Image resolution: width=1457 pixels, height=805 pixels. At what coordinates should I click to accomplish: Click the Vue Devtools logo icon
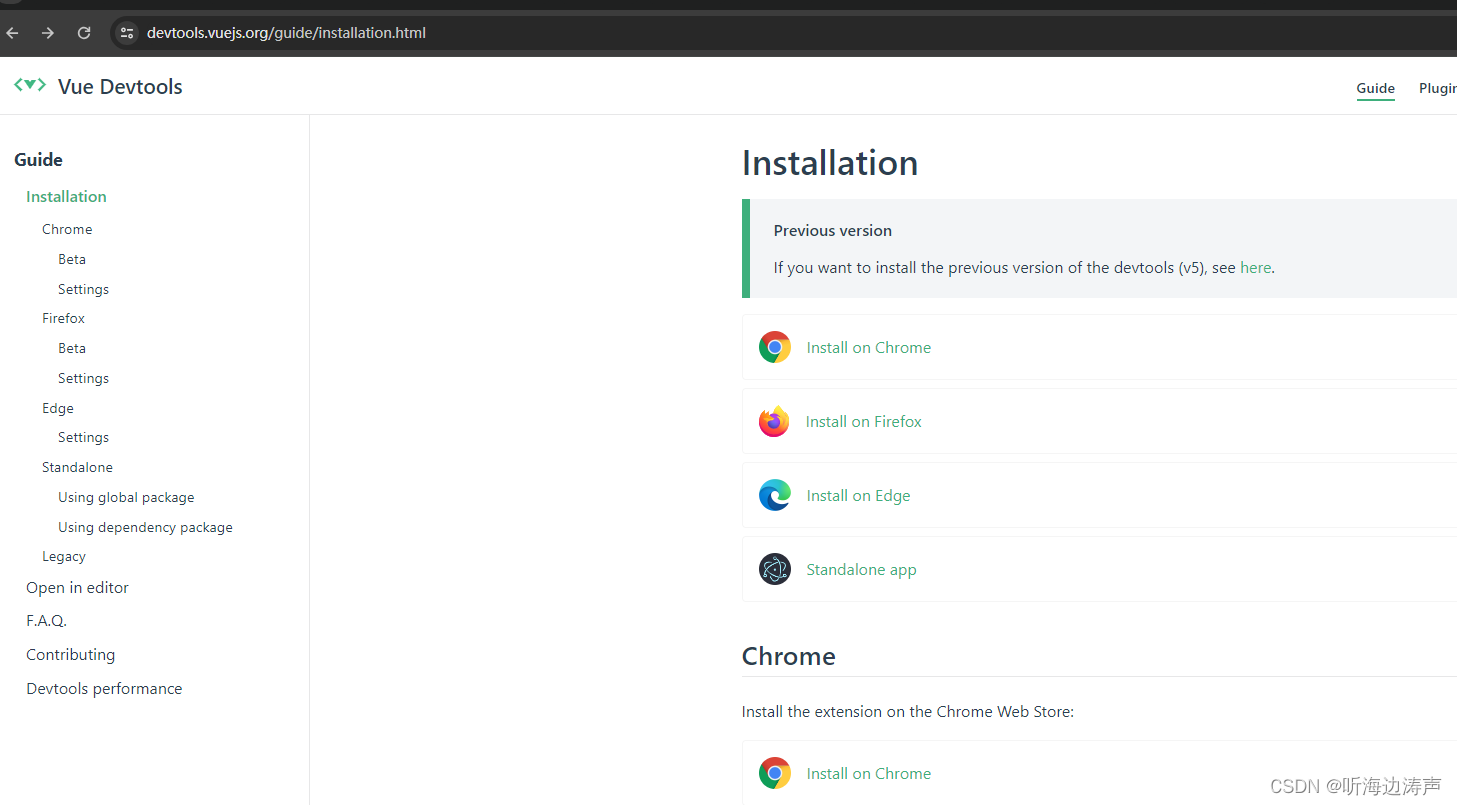[x=30, y=86]
